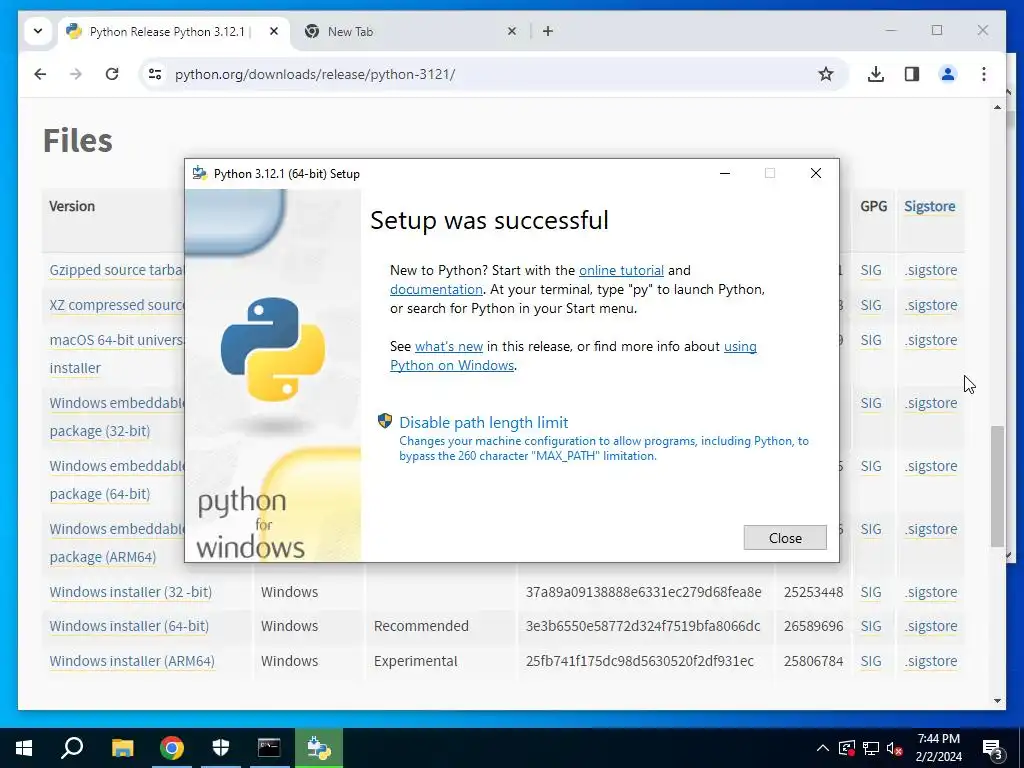
Task: Open Windows installer (64-bit) link
Action: pos(129,626)
